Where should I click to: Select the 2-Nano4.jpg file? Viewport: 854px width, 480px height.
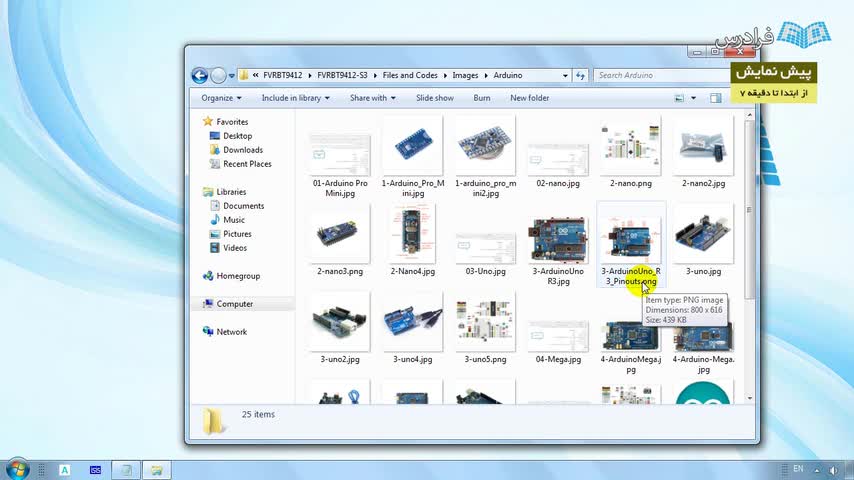pyautogui.click(x=413, y=242)
